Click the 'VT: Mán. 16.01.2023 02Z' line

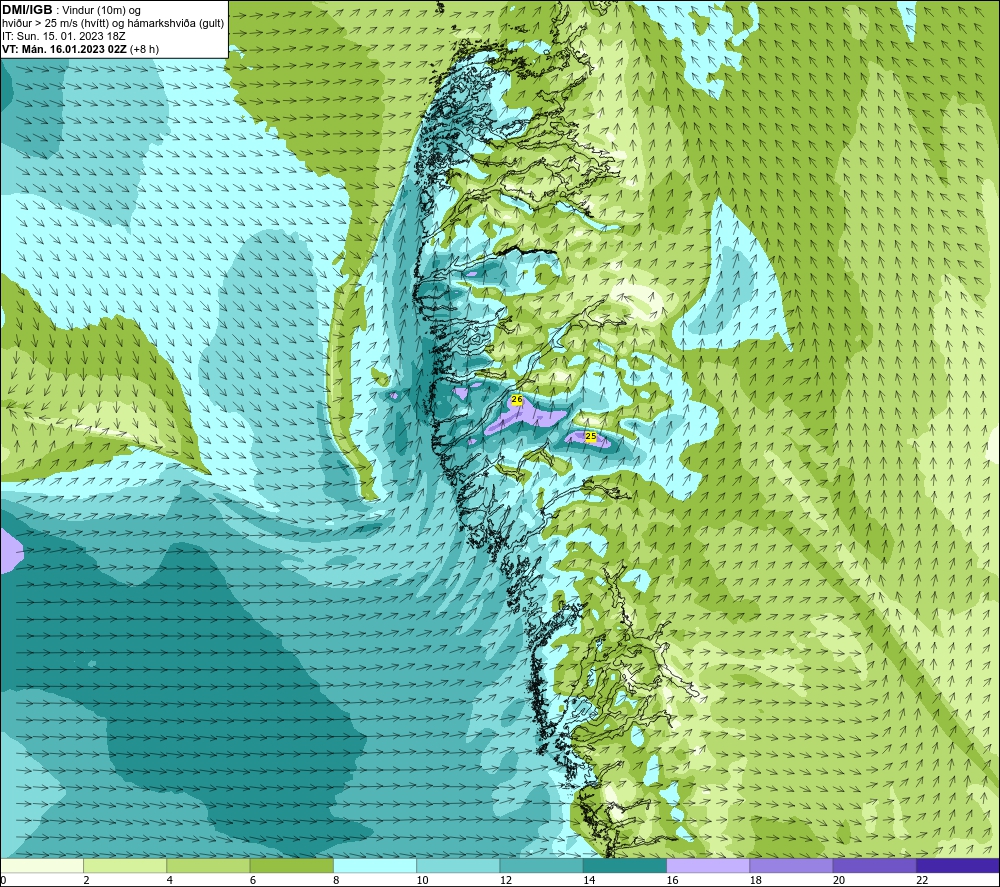point(80,49)
